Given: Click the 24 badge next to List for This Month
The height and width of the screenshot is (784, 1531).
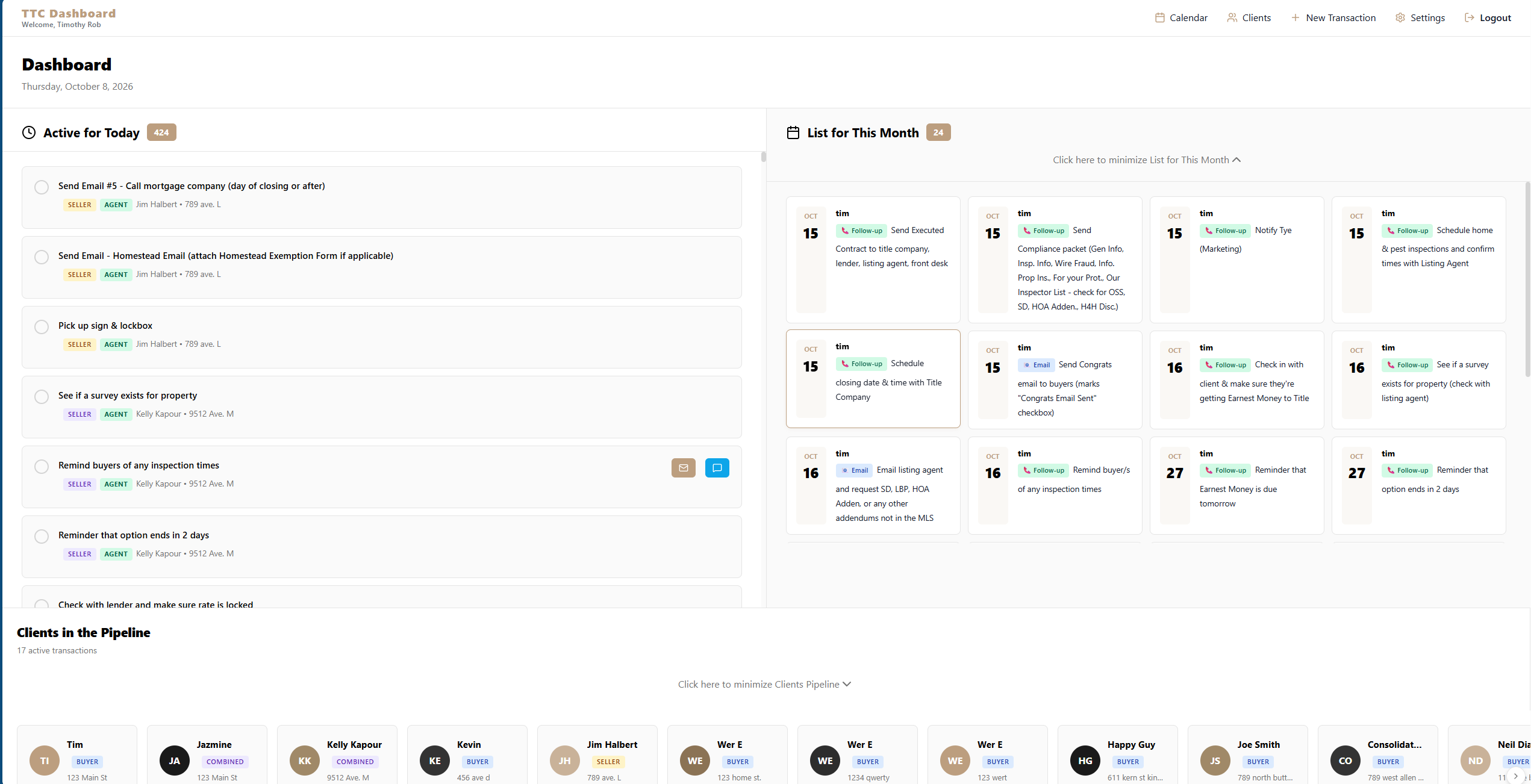Looking at the screenshot, I should click(938, 132).
